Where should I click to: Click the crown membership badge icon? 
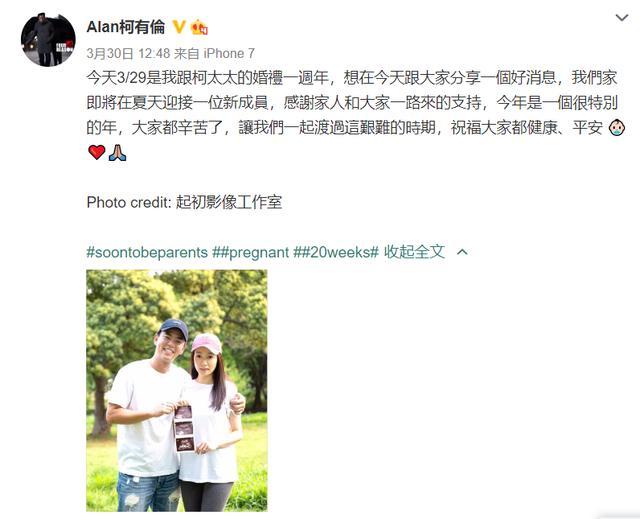click(199, 27)
